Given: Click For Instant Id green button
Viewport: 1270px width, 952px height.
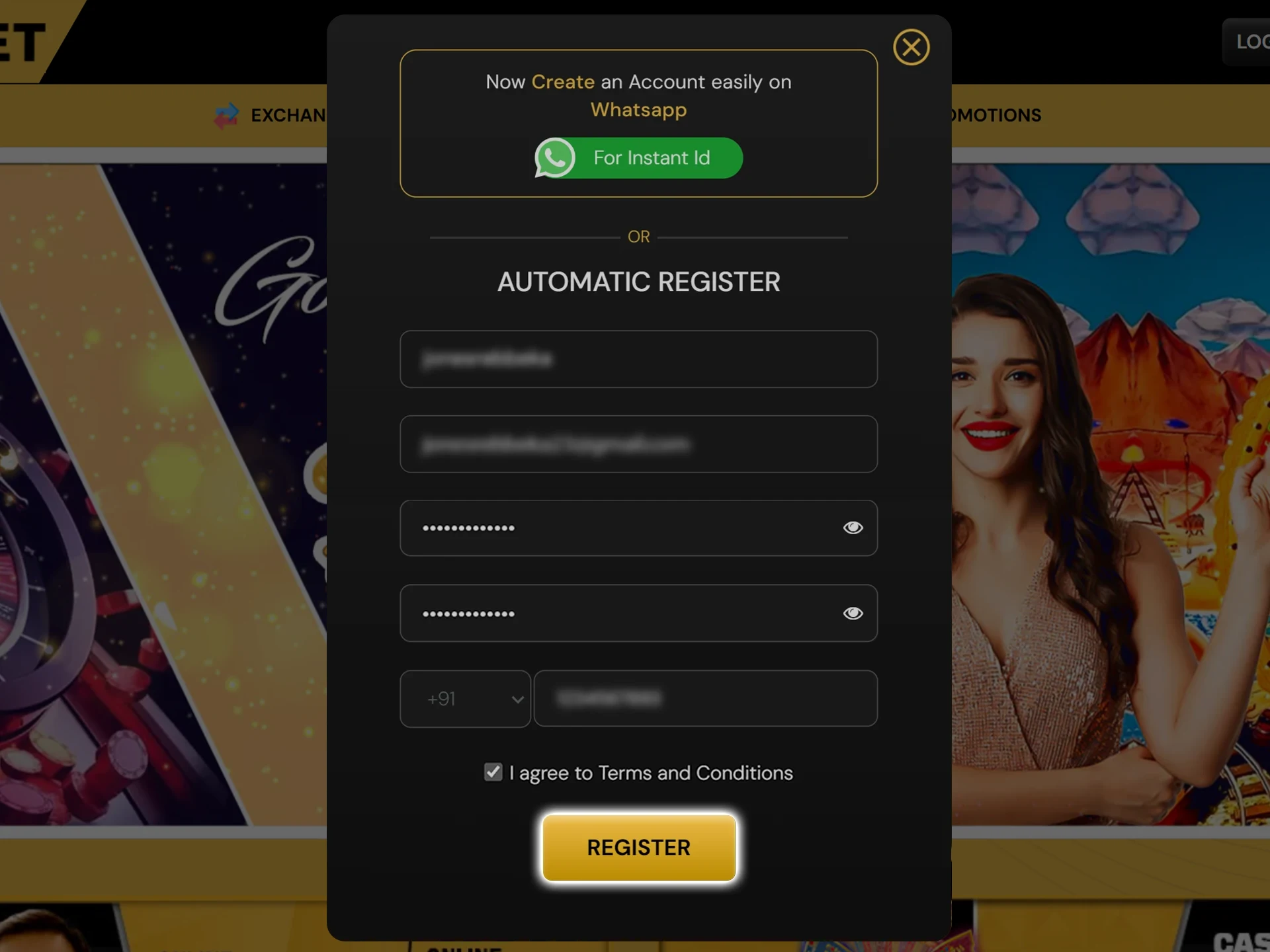Looking at the screenshot, I should pyautogui.click(x=638, y=158).
